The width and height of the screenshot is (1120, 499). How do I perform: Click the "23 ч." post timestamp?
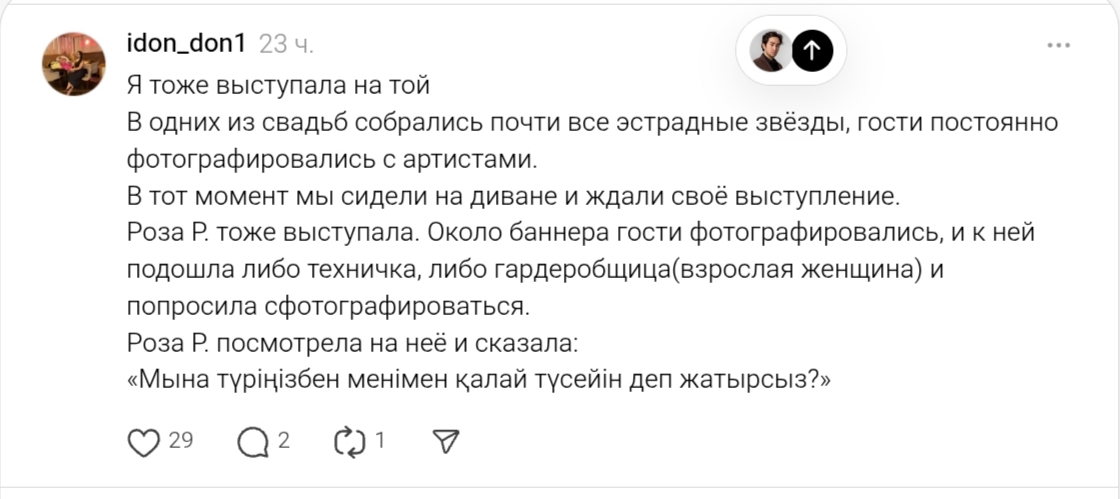286,44
